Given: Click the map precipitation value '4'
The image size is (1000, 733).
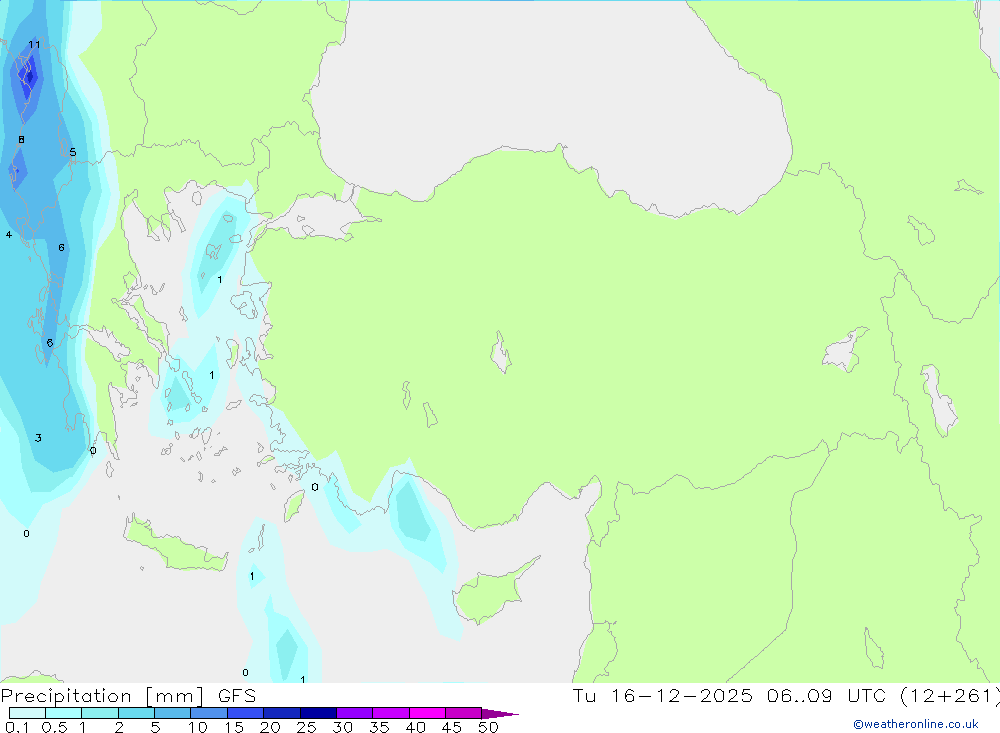Looking at the screenshot, I should 9,235.
